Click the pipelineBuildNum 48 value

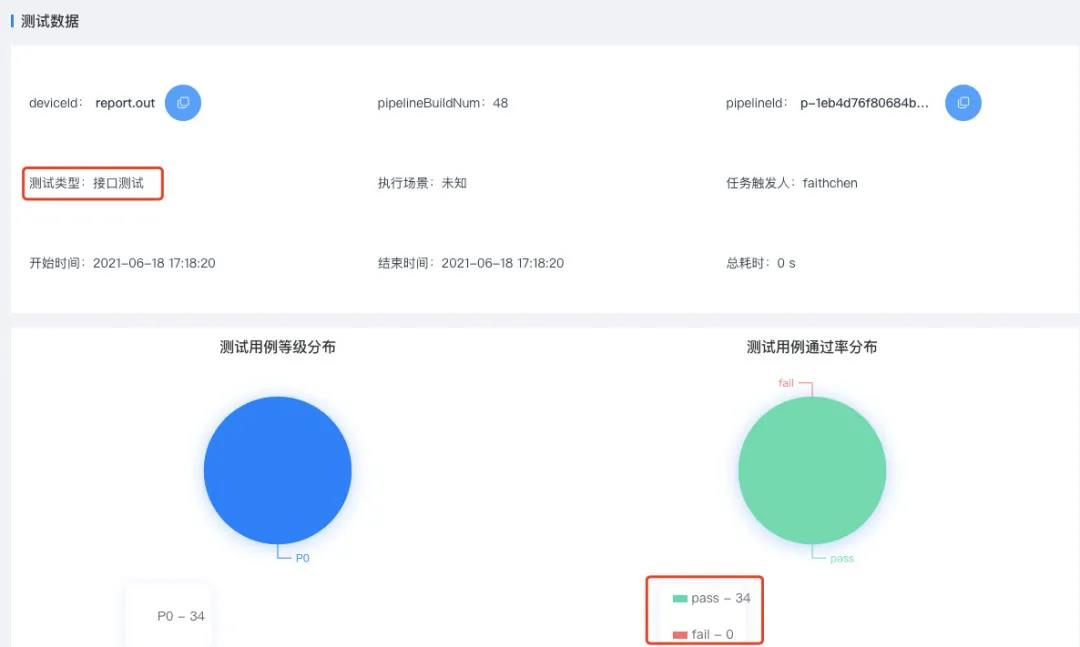pyautogui.click(x=500, y=103)
